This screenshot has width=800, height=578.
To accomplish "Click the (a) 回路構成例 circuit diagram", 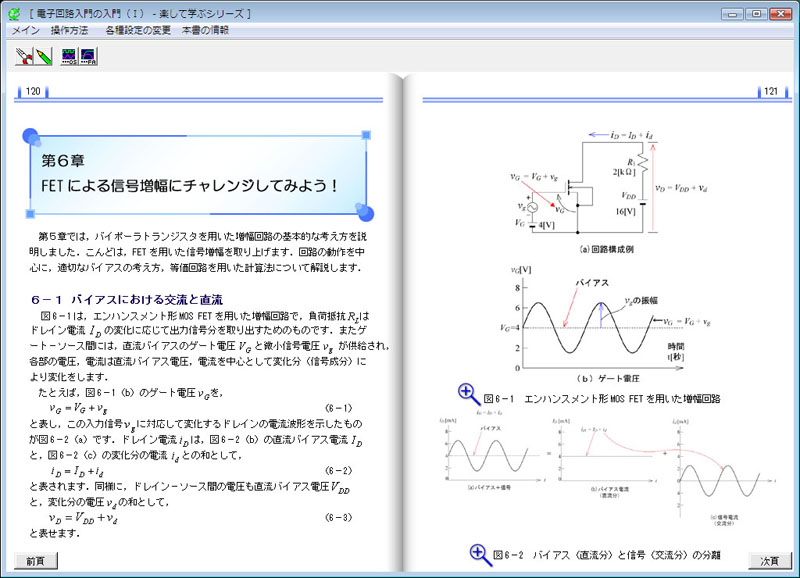I will [608, 182].
